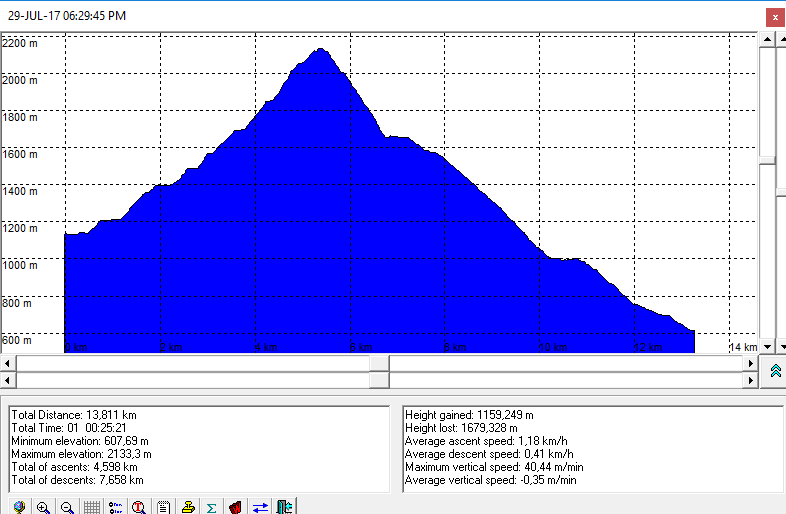This screenshot has height=514, width=786.
Task: Open the document notes icon
Action: point(163,507)
